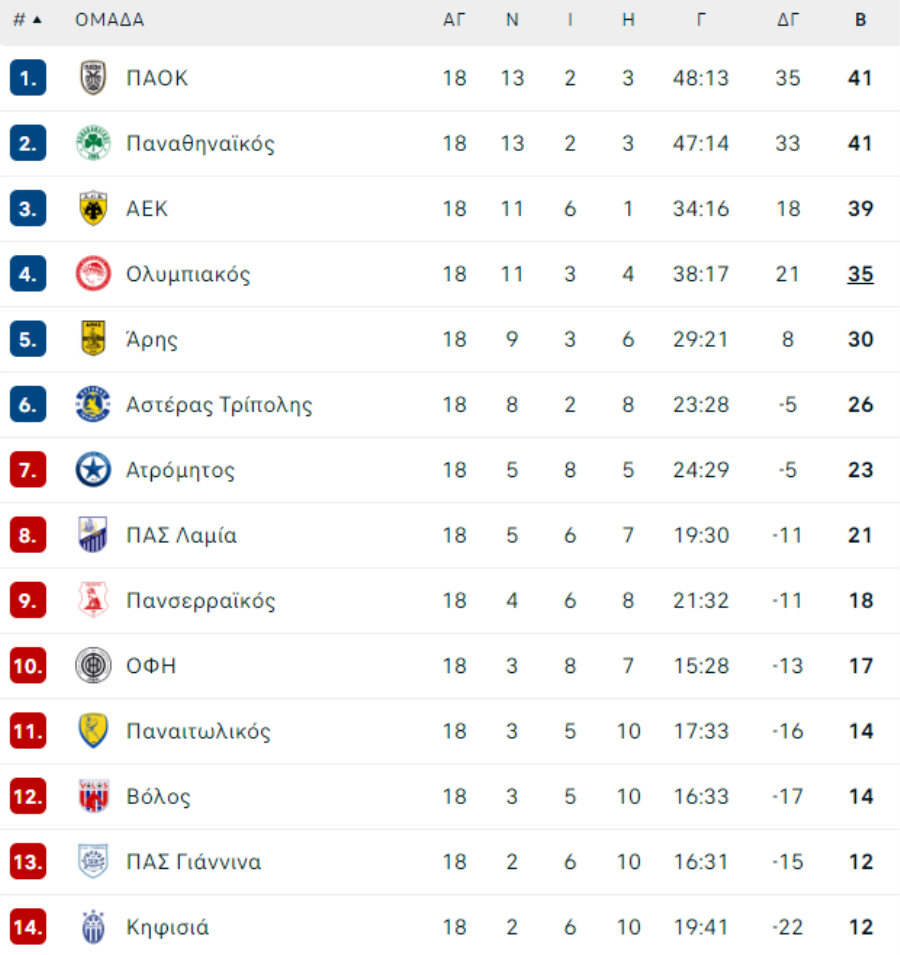Sort table by rank # arrow
The width and height of the screenshot is (900, 955).
click(x=27, y=19)
